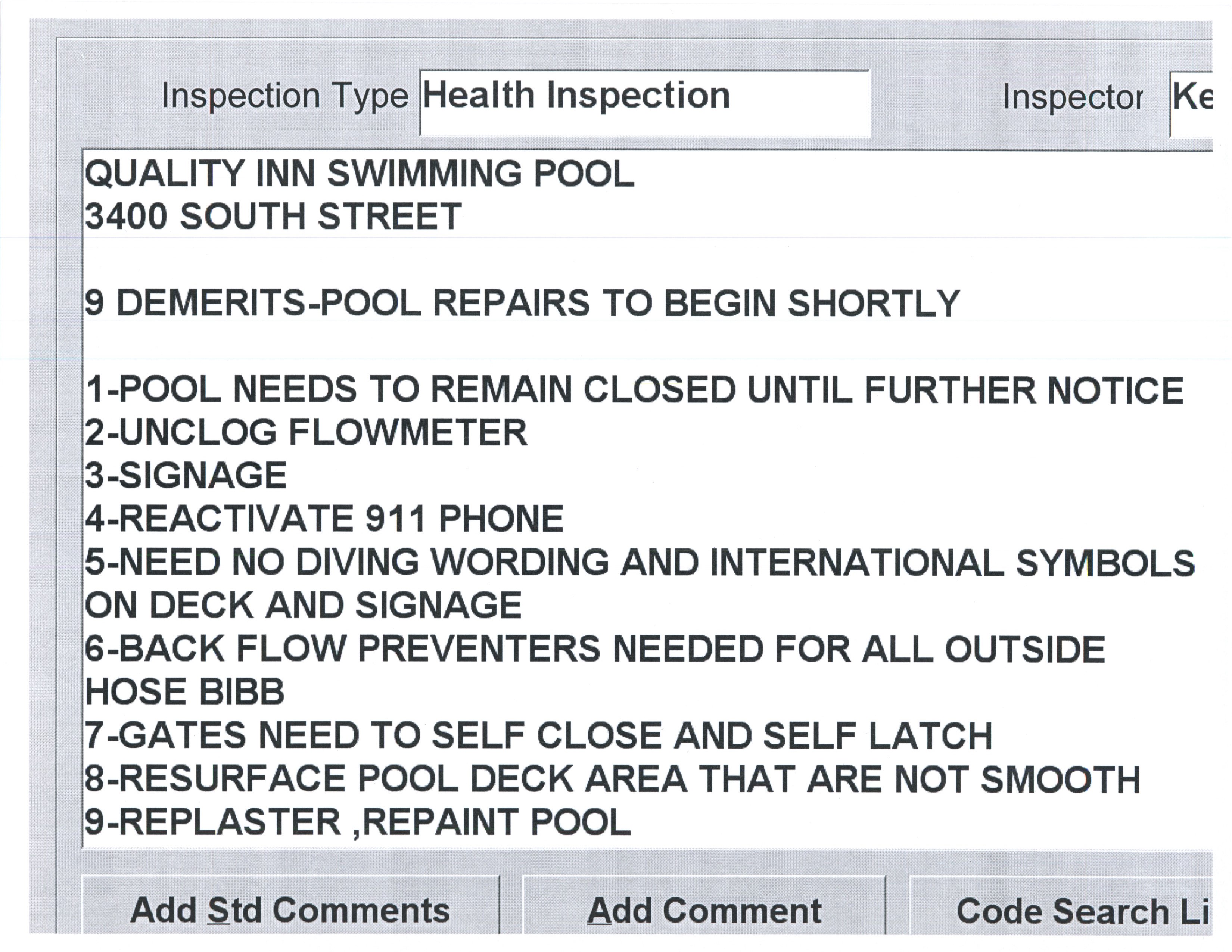Focus the Inspection Type field showing Health Inspection
The width and height of the screenshot is (1232, 952).
click(644, 103)
